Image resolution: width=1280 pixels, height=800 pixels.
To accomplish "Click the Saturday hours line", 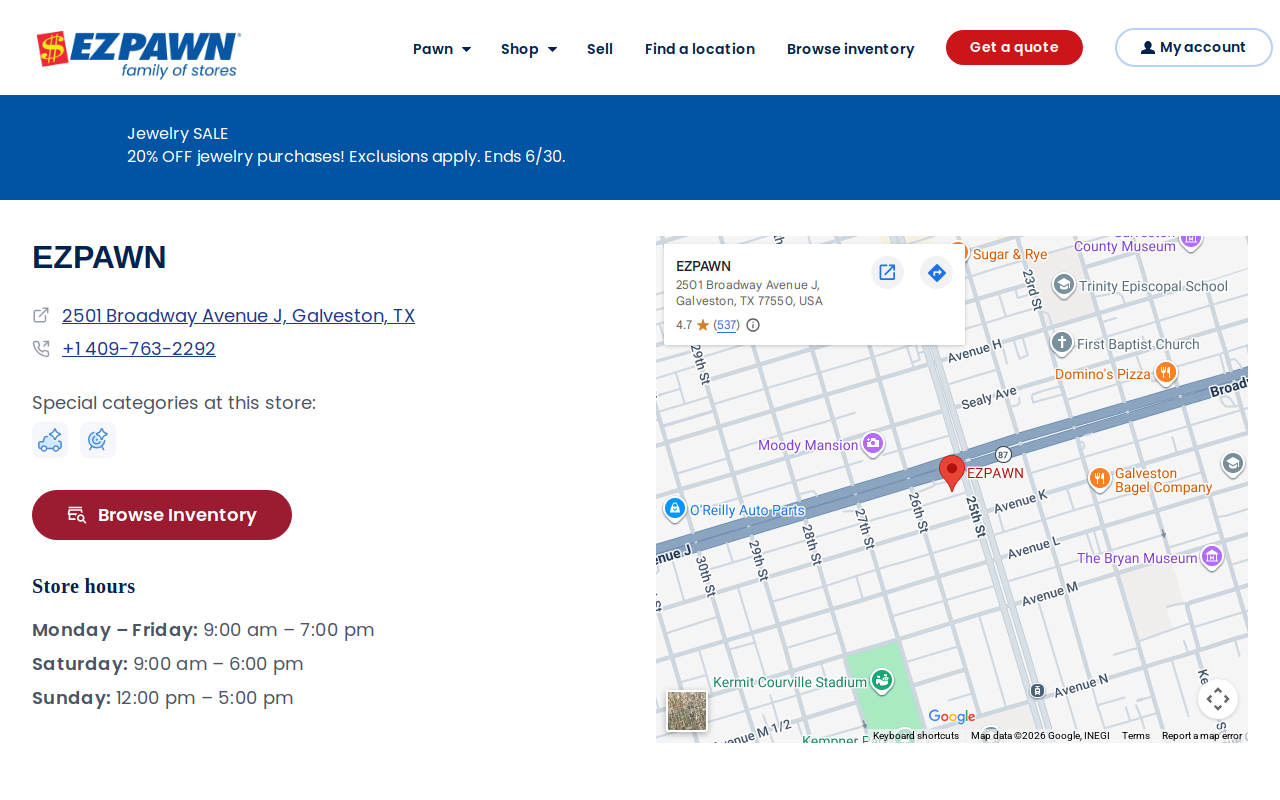I will point(168,664).
